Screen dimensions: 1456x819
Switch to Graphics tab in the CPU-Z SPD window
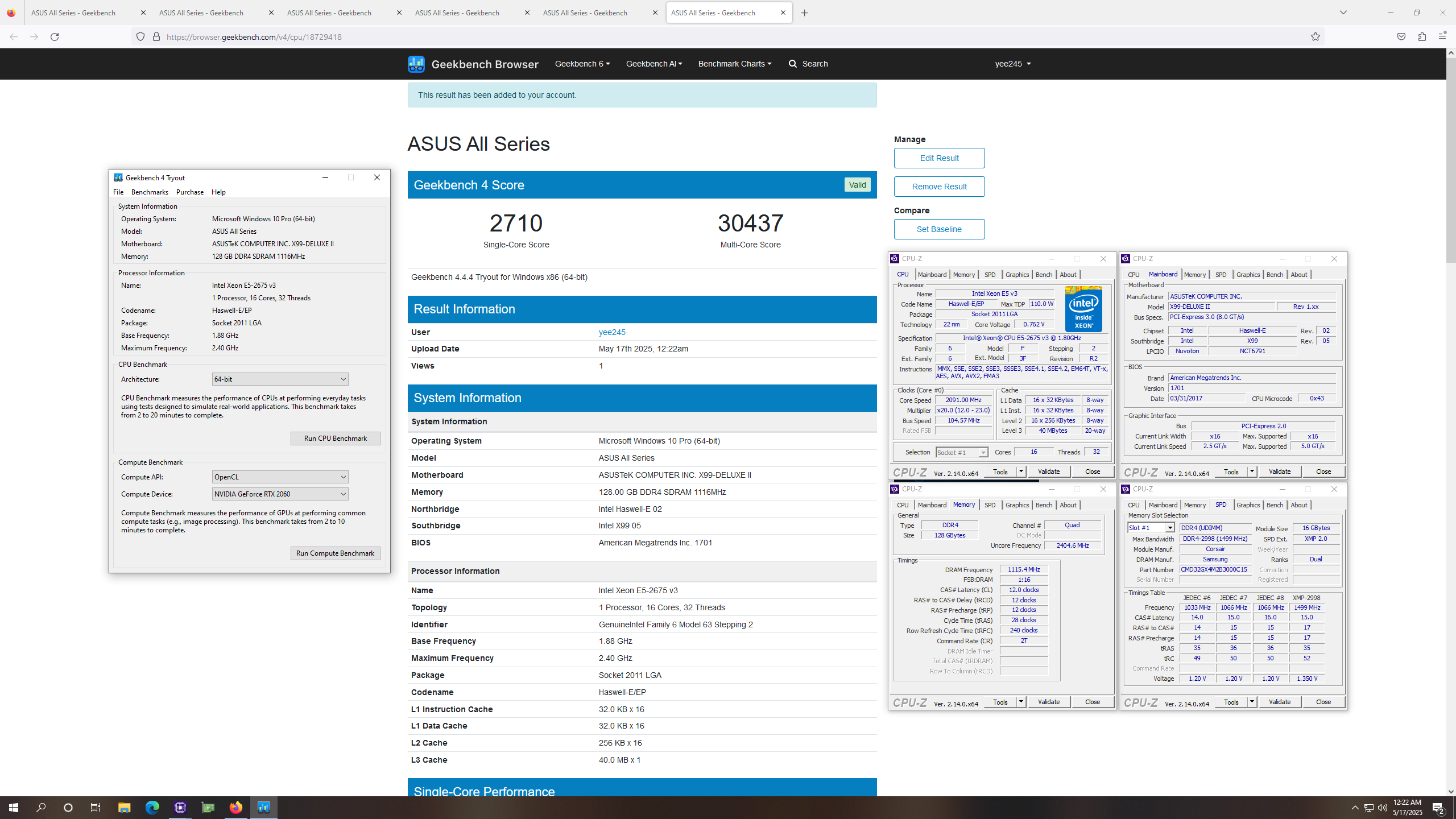tap(1248, 505)
